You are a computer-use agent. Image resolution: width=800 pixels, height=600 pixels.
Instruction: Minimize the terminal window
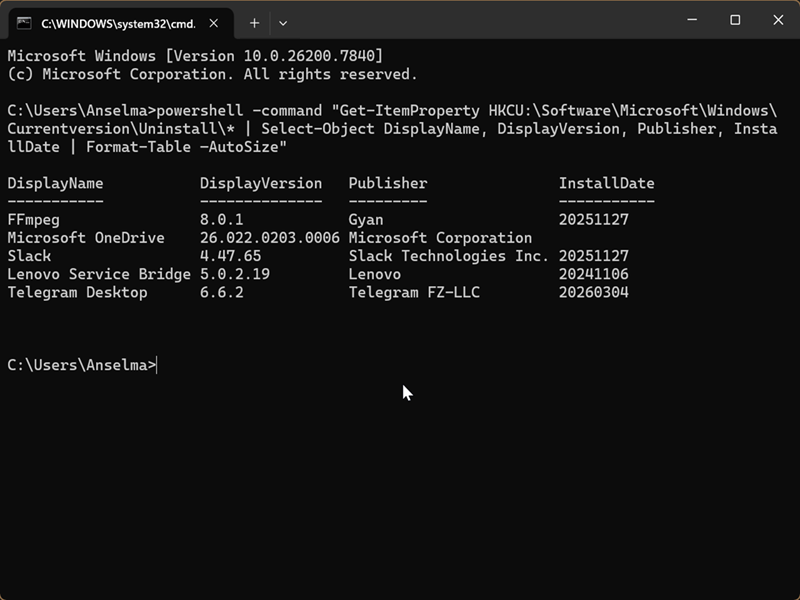tap(690, 20)
